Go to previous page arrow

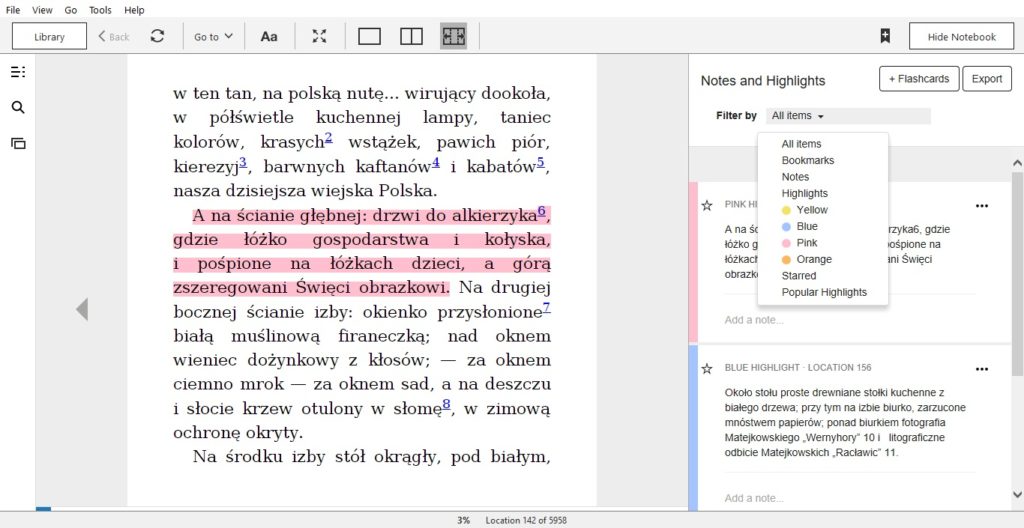point(82,309)
